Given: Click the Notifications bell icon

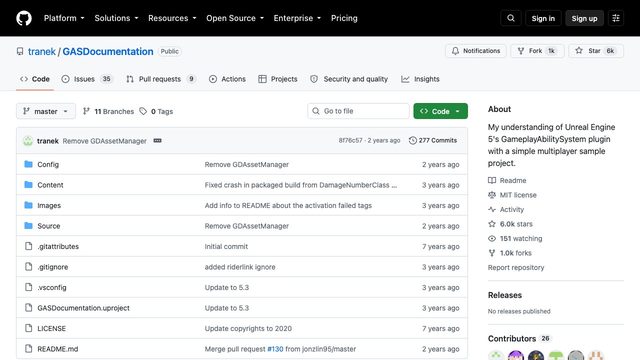Looking at the screenshot, I should pos(455,51).
